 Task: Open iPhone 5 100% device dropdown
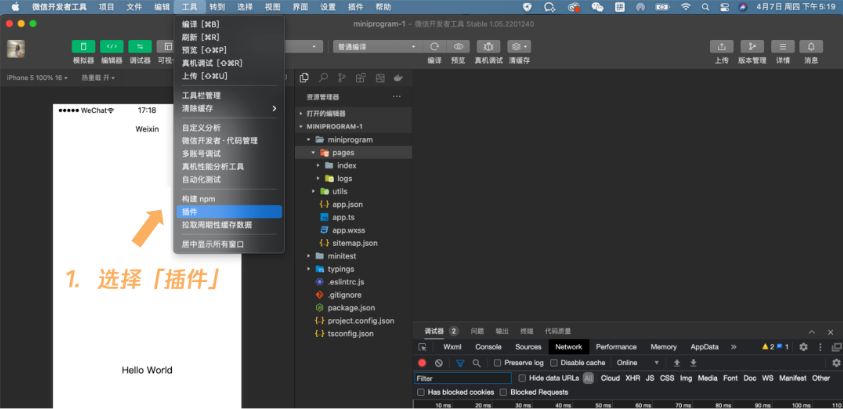pos(37,78)
